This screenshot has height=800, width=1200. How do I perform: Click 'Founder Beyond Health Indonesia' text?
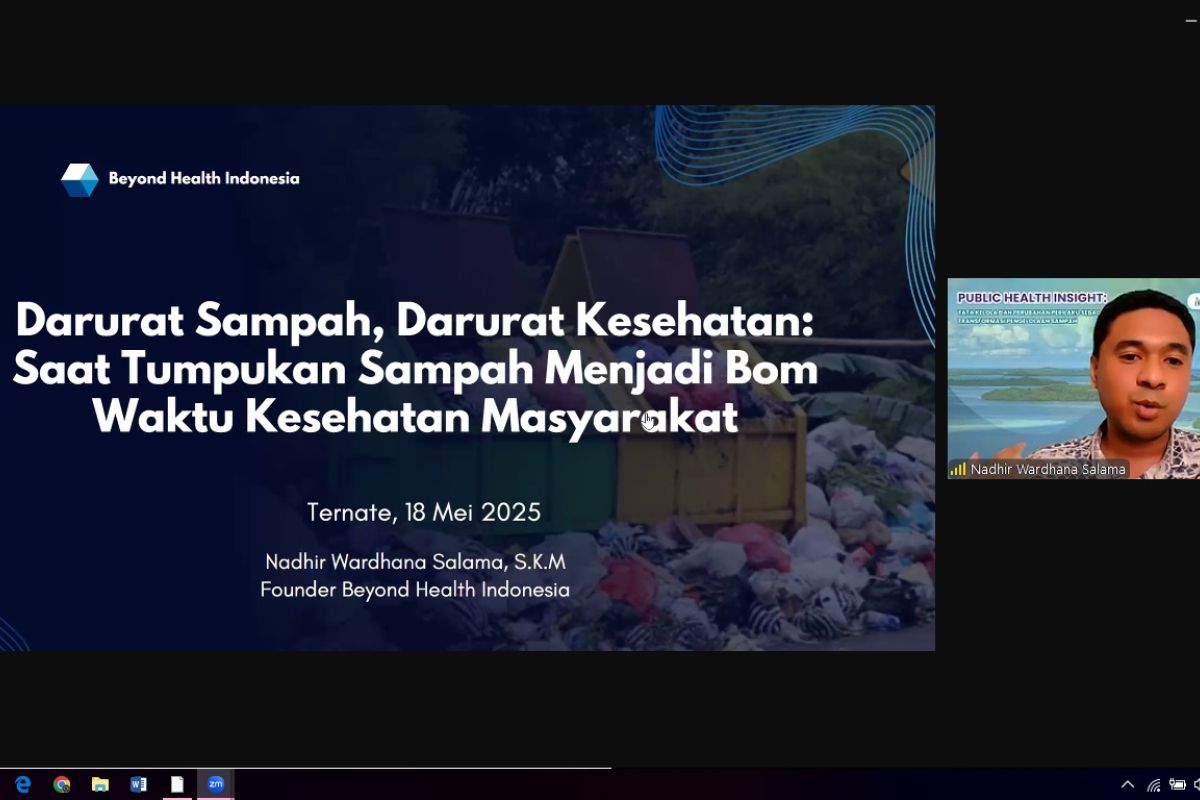tap(415, 590)
